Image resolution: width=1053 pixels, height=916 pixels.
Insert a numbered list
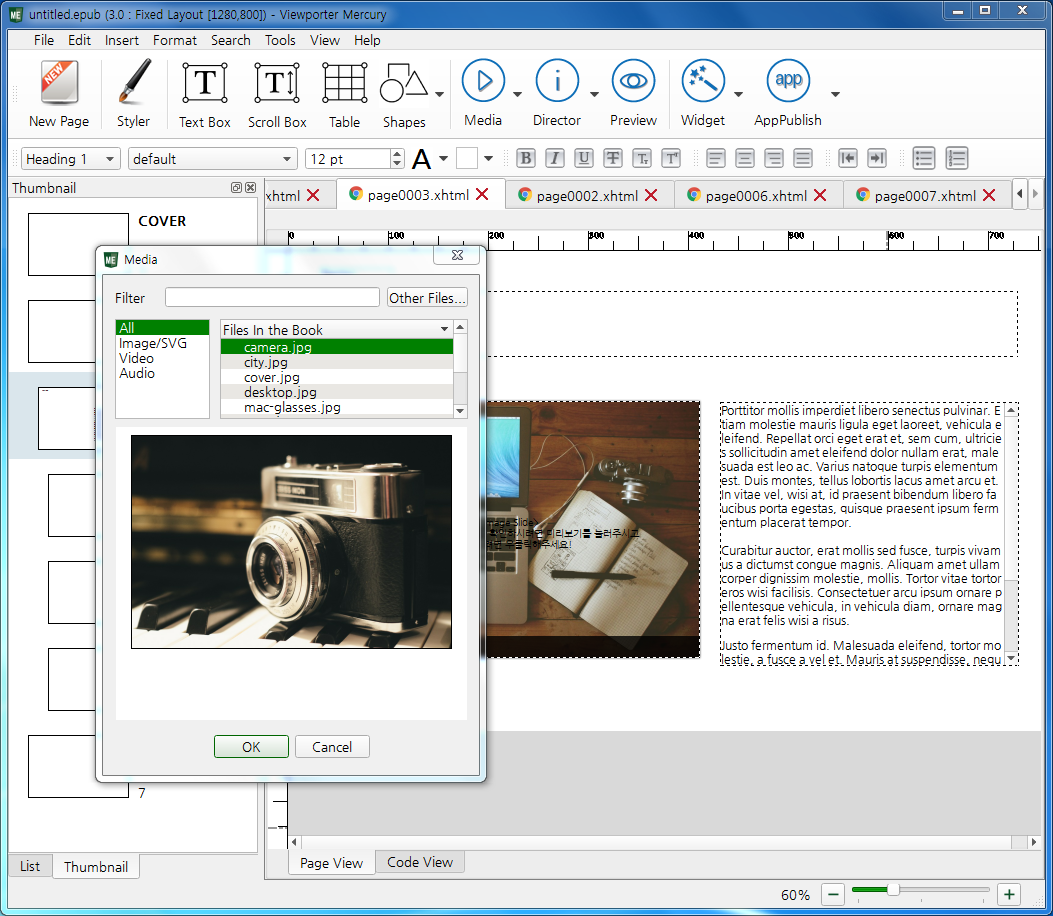[x=956, y=158]
